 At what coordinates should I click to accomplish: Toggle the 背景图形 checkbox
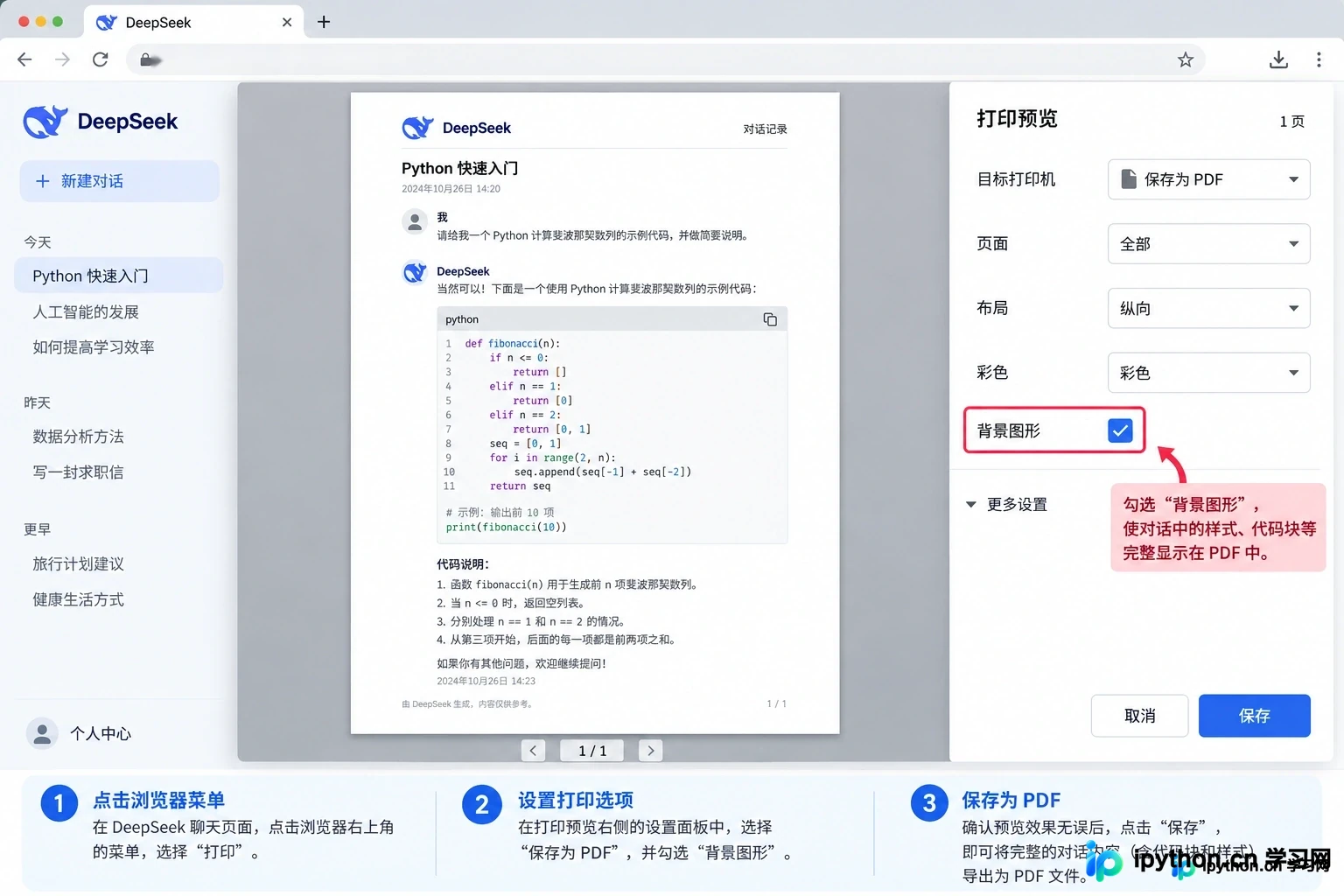point(1120,430)
